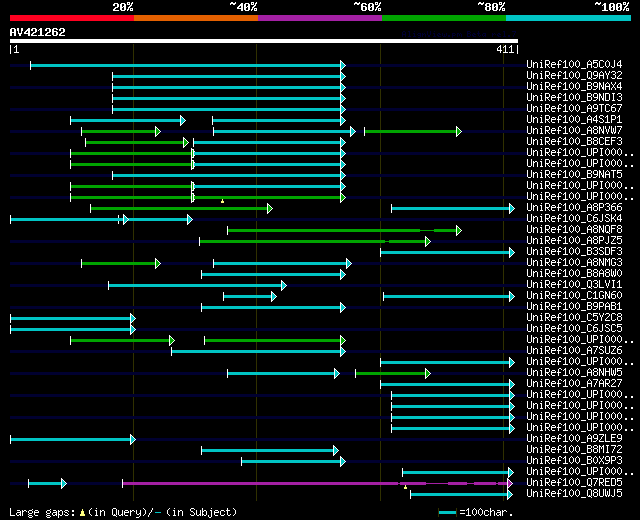Open hit UniRef100_A4S1P1

(574, 119)
